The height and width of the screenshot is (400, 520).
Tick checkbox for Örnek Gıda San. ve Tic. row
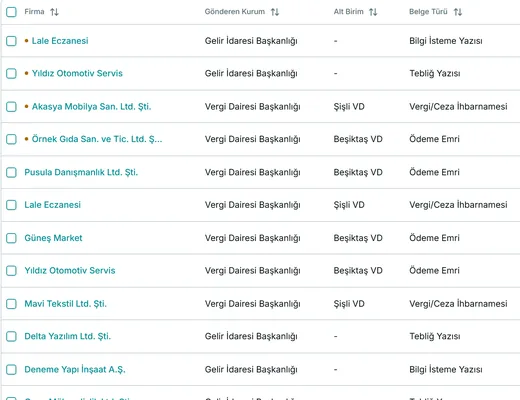11,139
